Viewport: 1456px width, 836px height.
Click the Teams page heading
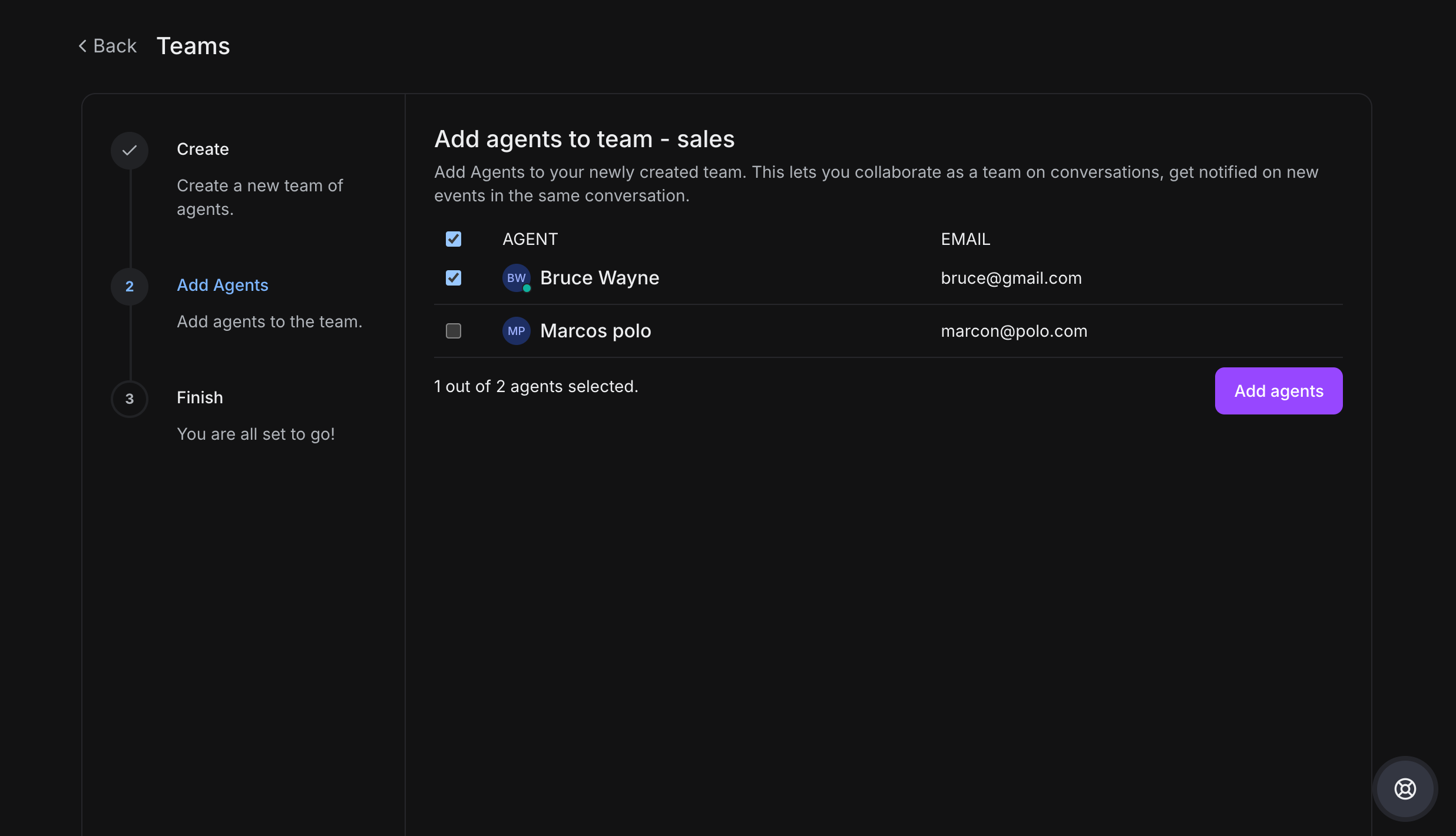click(x=193, y=46)
